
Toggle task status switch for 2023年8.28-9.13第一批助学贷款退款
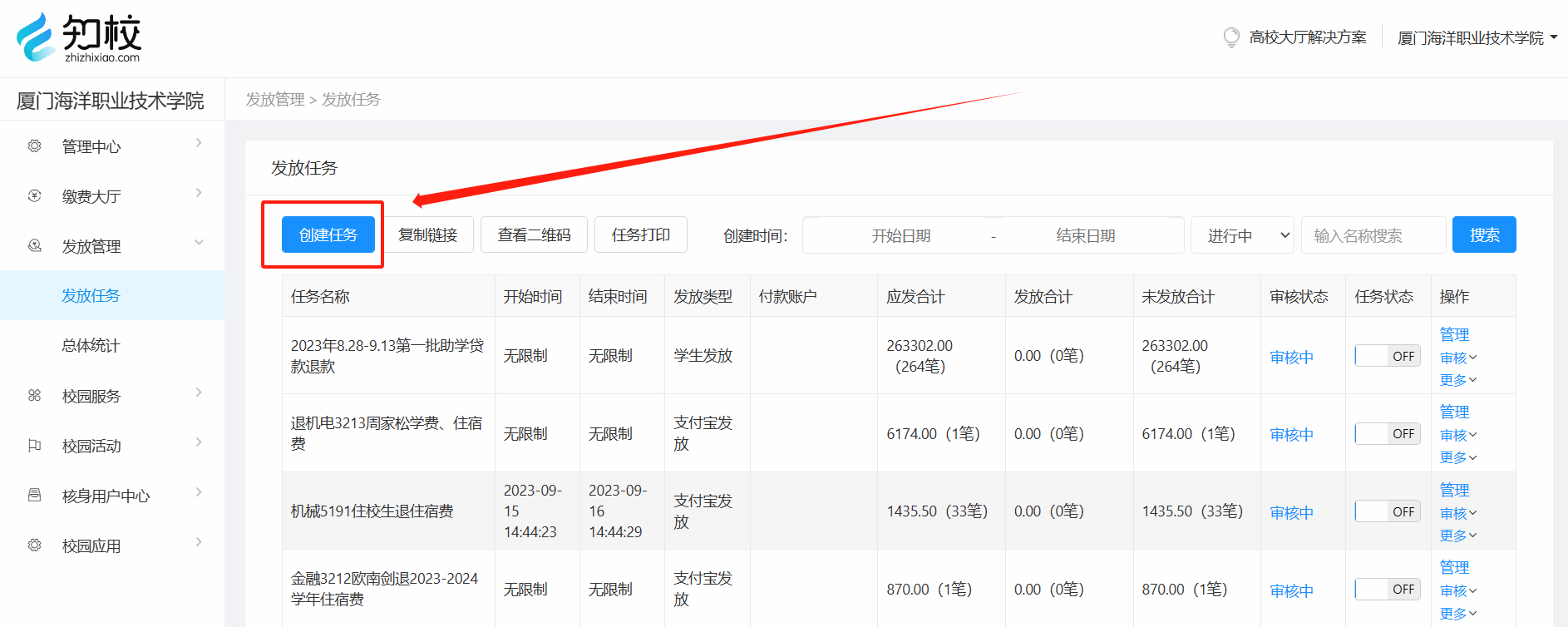1387,356
